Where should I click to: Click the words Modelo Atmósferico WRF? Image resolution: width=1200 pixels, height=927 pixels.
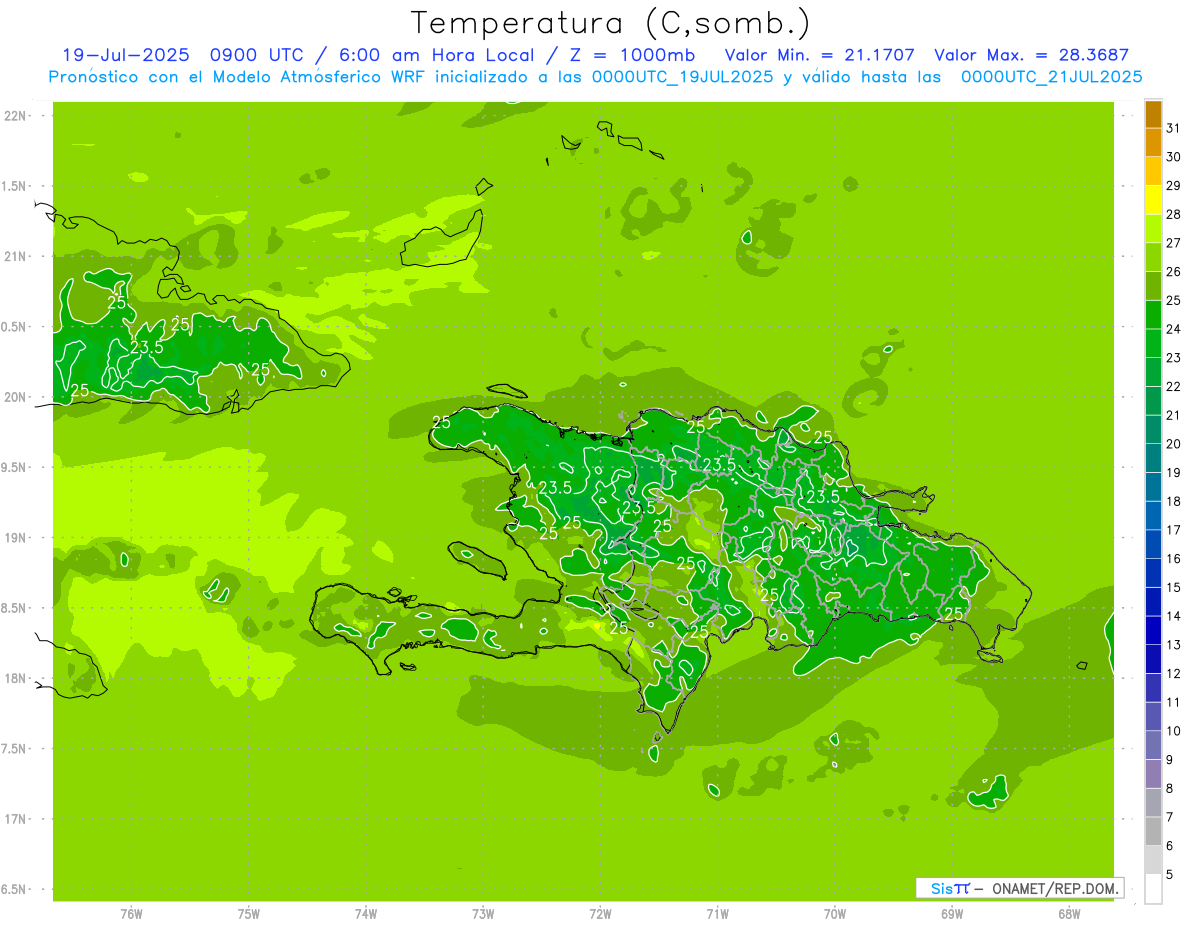click(318, 77)
